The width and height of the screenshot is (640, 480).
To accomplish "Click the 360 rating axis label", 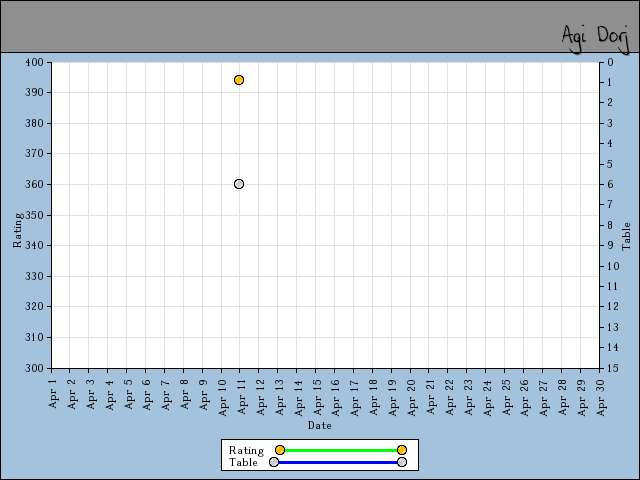I will [34, 184].
